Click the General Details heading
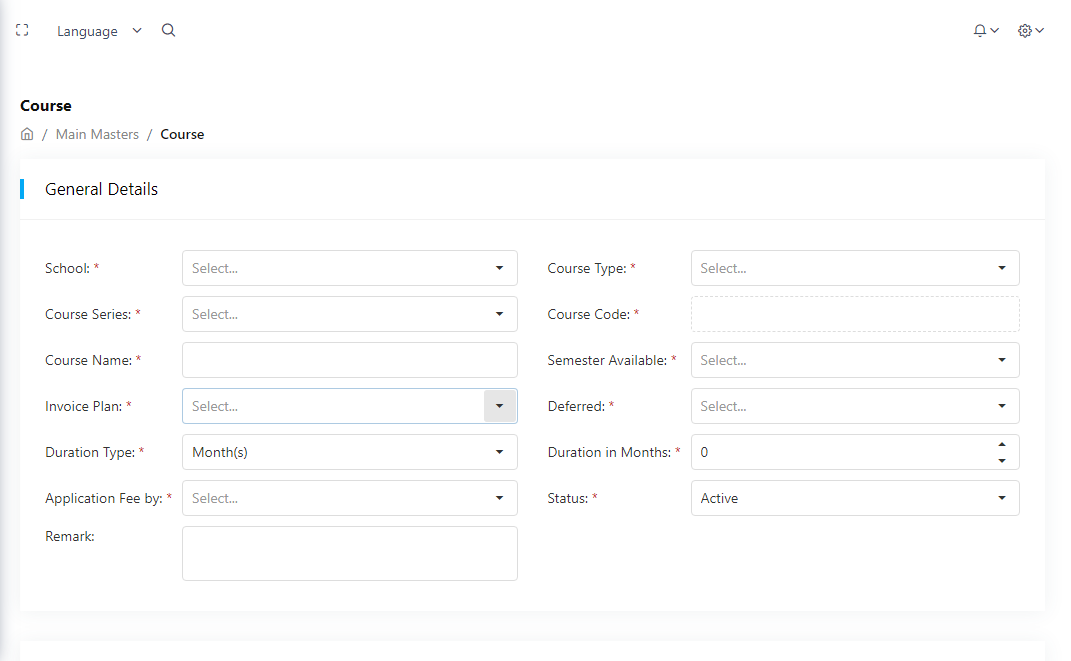The width and height of the screenshot is (1071, 661). click(101, 189)
